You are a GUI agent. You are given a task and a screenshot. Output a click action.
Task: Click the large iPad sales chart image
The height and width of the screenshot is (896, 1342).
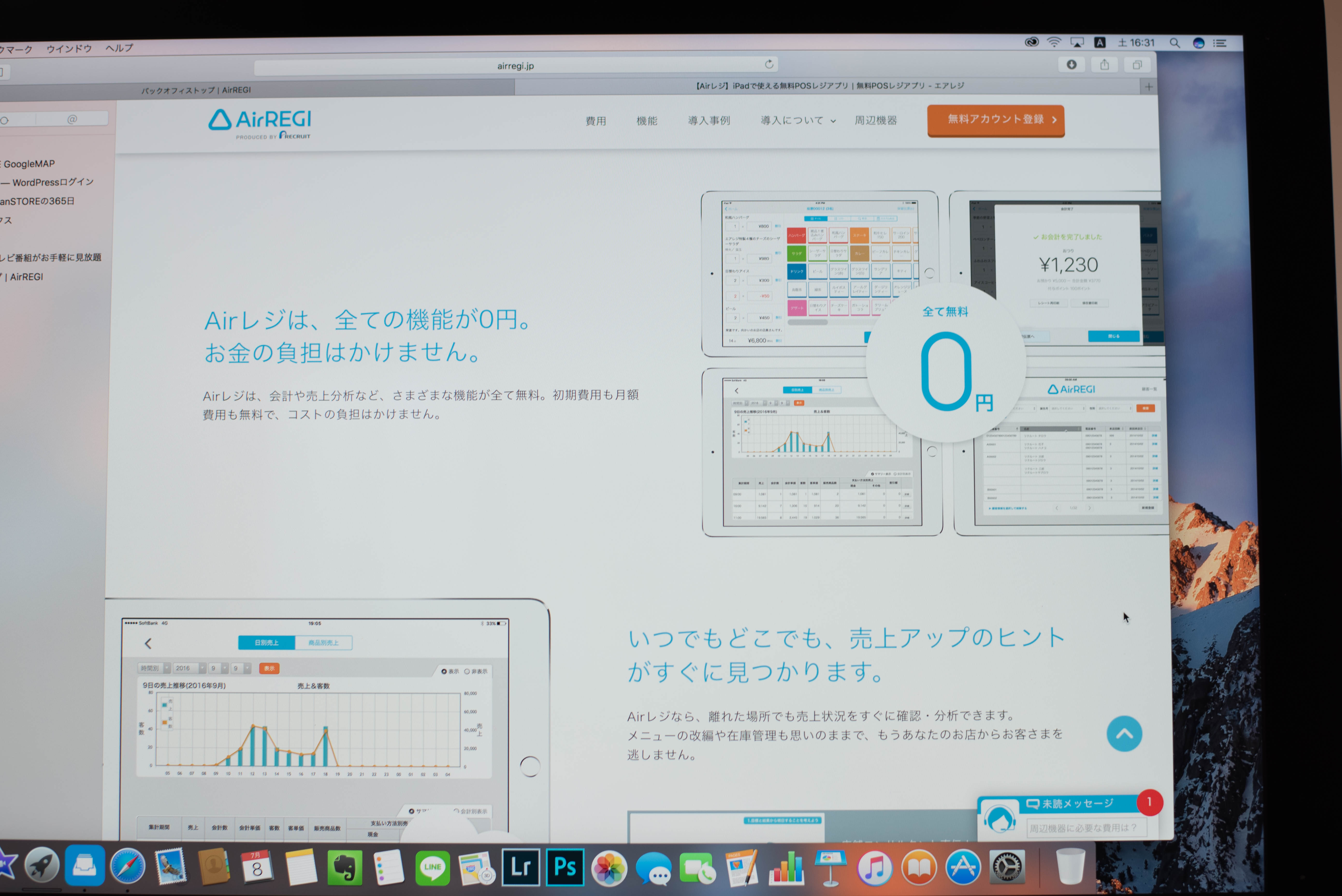[x=327, y=720]
